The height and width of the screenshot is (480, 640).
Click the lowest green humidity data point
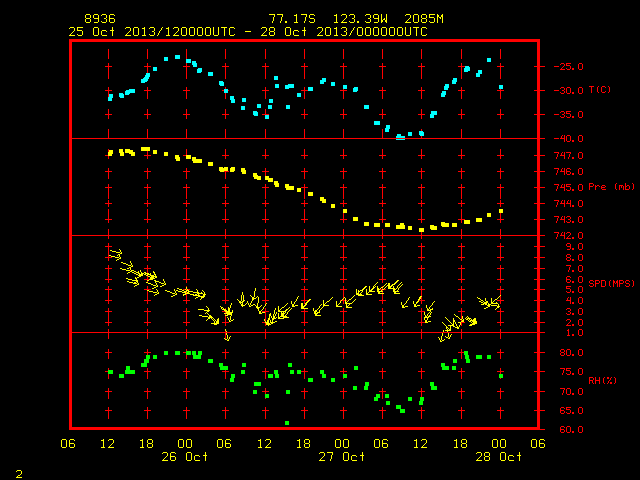(x=287, y=423)
